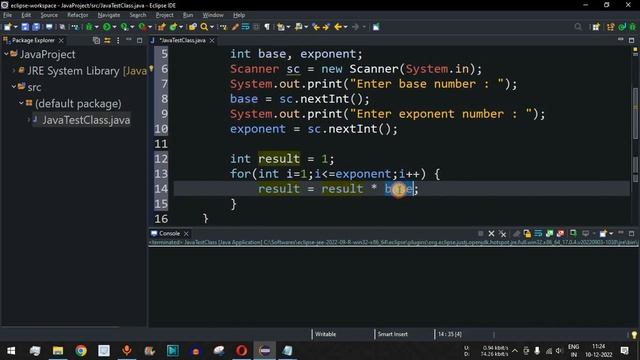
Task: Open the Window menu
Action: click(x=213, y=15)
